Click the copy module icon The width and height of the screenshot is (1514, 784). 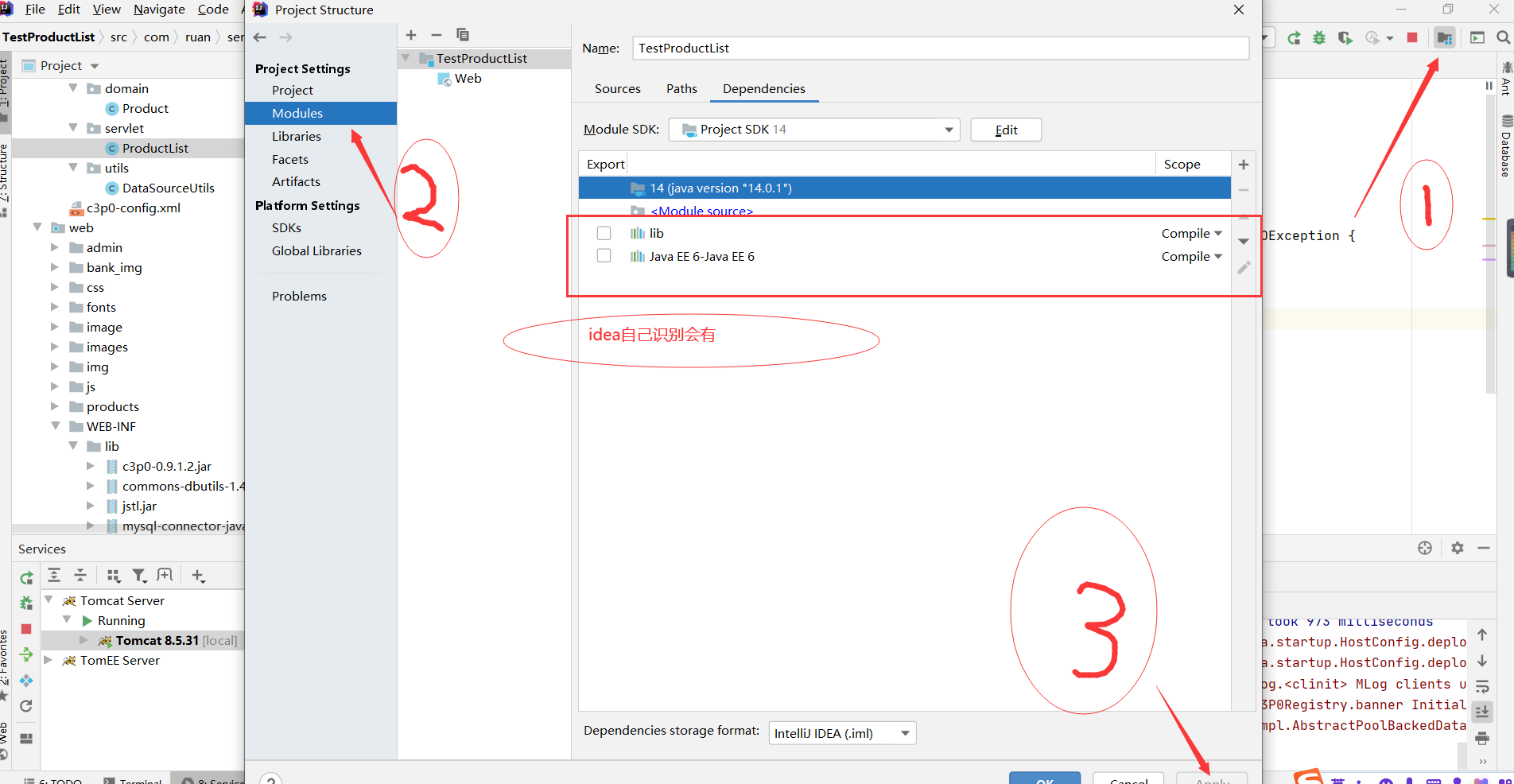pos(463,35)
